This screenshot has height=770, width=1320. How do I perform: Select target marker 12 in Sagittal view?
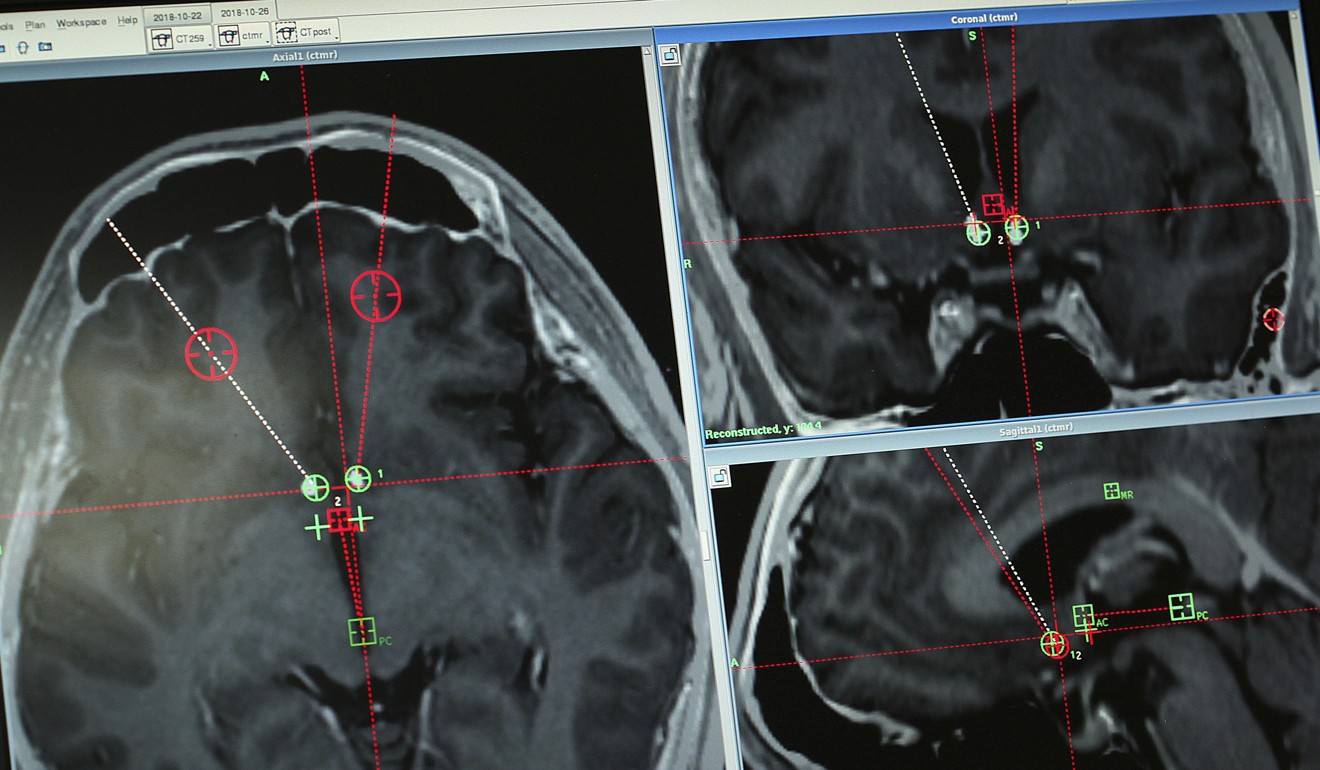pos(1053,644)
